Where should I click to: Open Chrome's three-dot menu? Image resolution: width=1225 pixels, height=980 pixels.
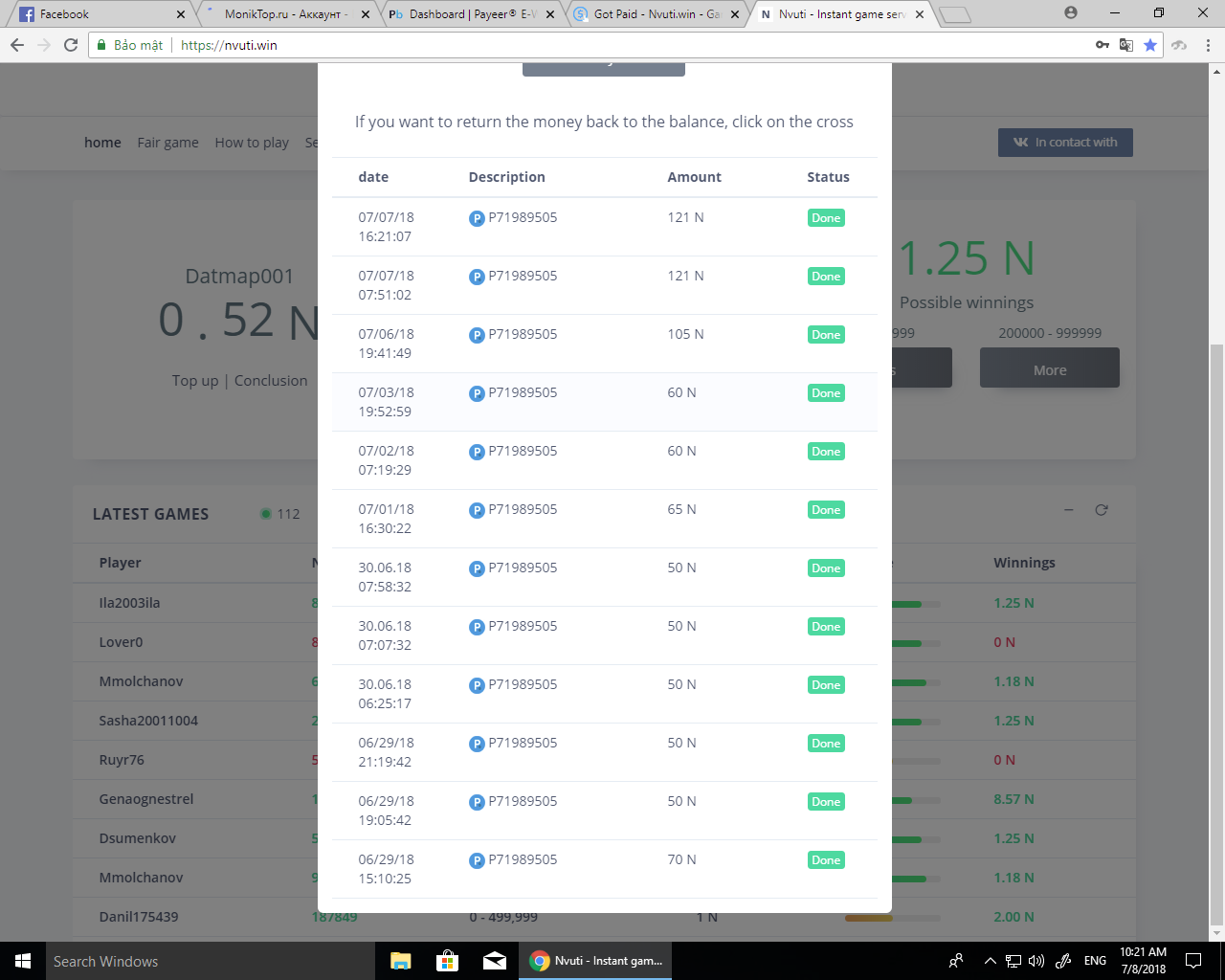coord(1208,45)
